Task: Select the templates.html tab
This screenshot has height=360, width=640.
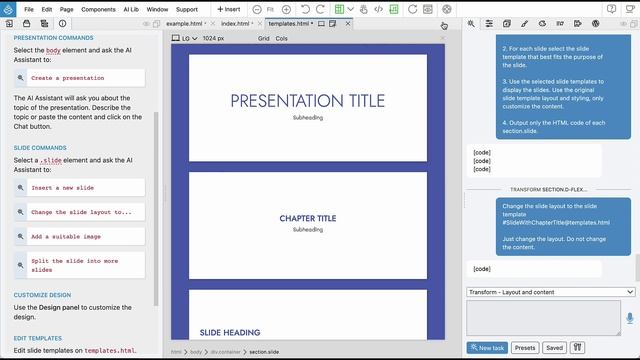Action: [289, 24]
